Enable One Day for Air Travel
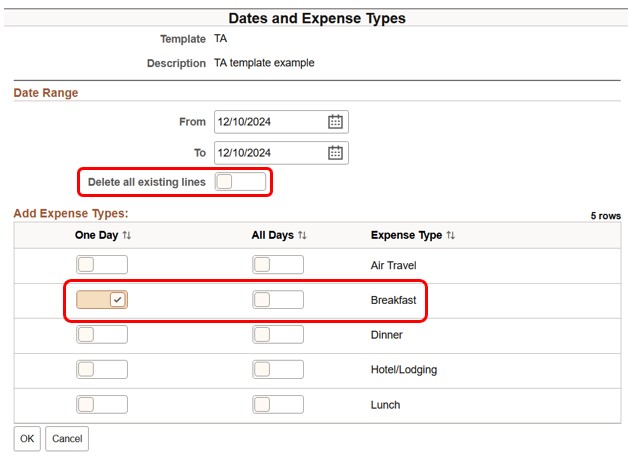 (102, 265)
